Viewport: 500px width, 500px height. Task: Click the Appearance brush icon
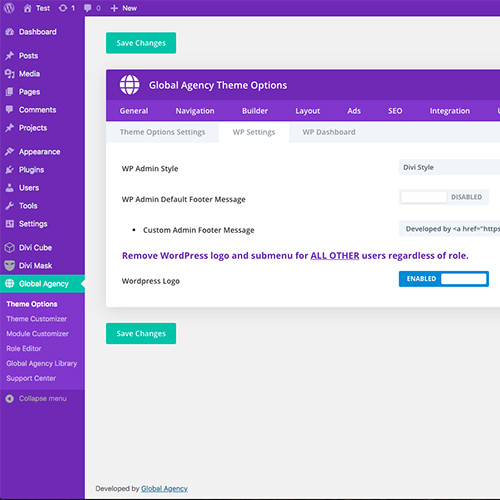tap(10, 152)
